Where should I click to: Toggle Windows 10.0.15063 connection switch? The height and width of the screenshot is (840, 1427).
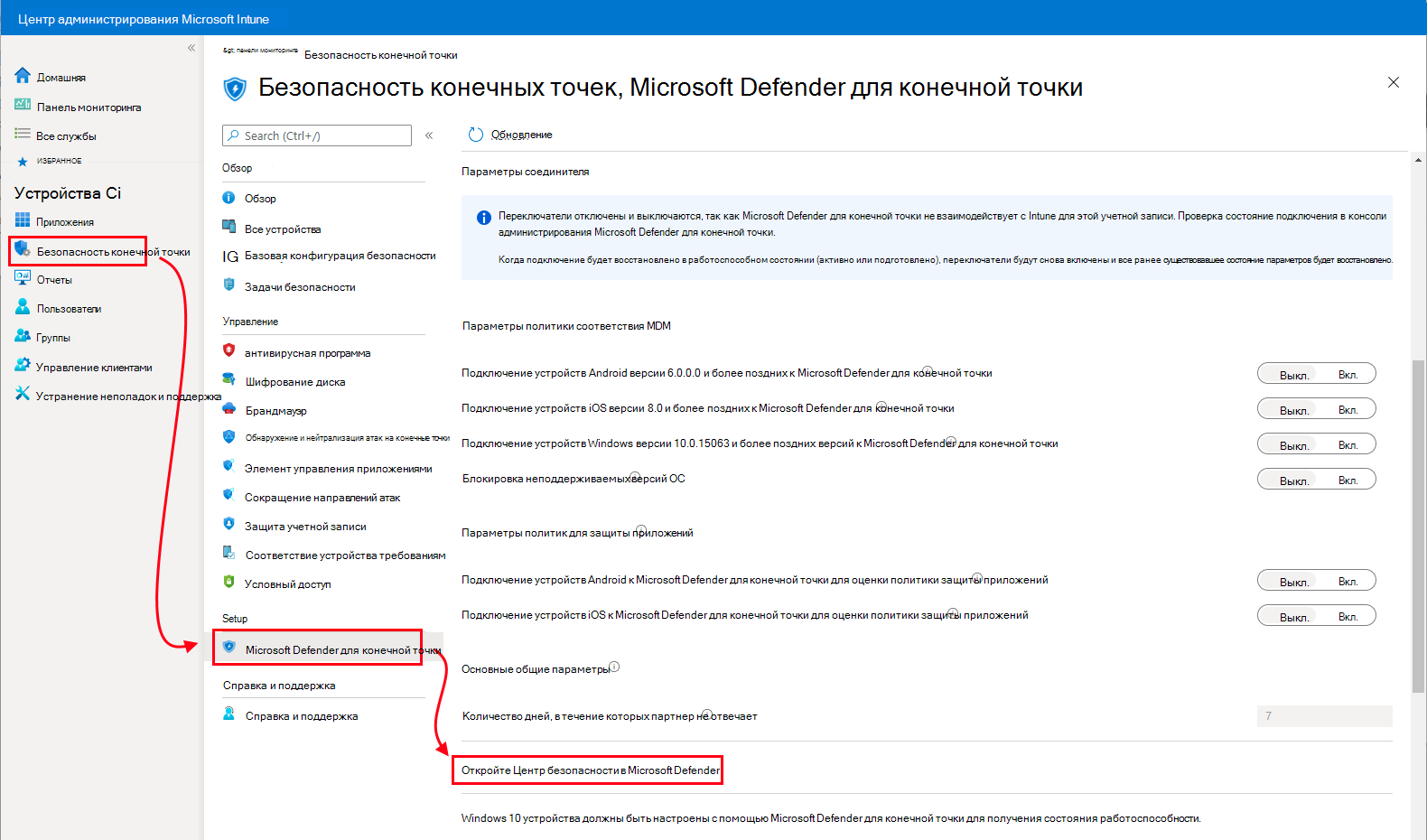click(1316, 444)
